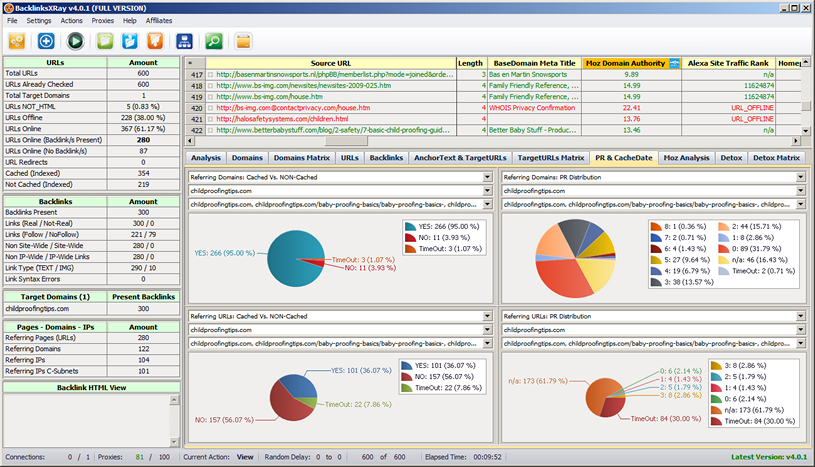Image resolution: width=815 pixels, height=467 pixels.
Task: Open the basenmartinsnowsports.nl source URL link
Action: coord(335,75)
